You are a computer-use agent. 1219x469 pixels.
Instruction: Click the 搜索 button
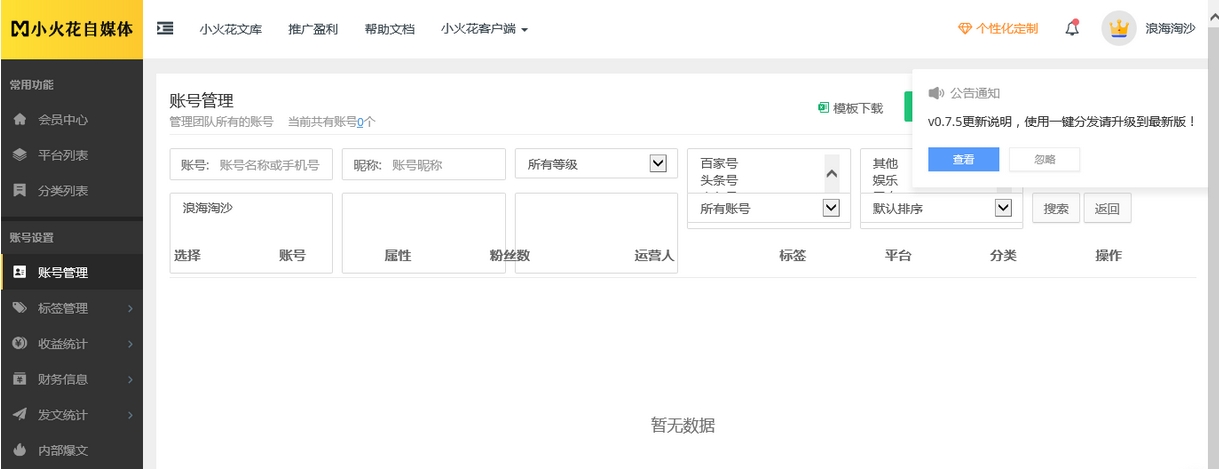click(x=1056, y=208)
